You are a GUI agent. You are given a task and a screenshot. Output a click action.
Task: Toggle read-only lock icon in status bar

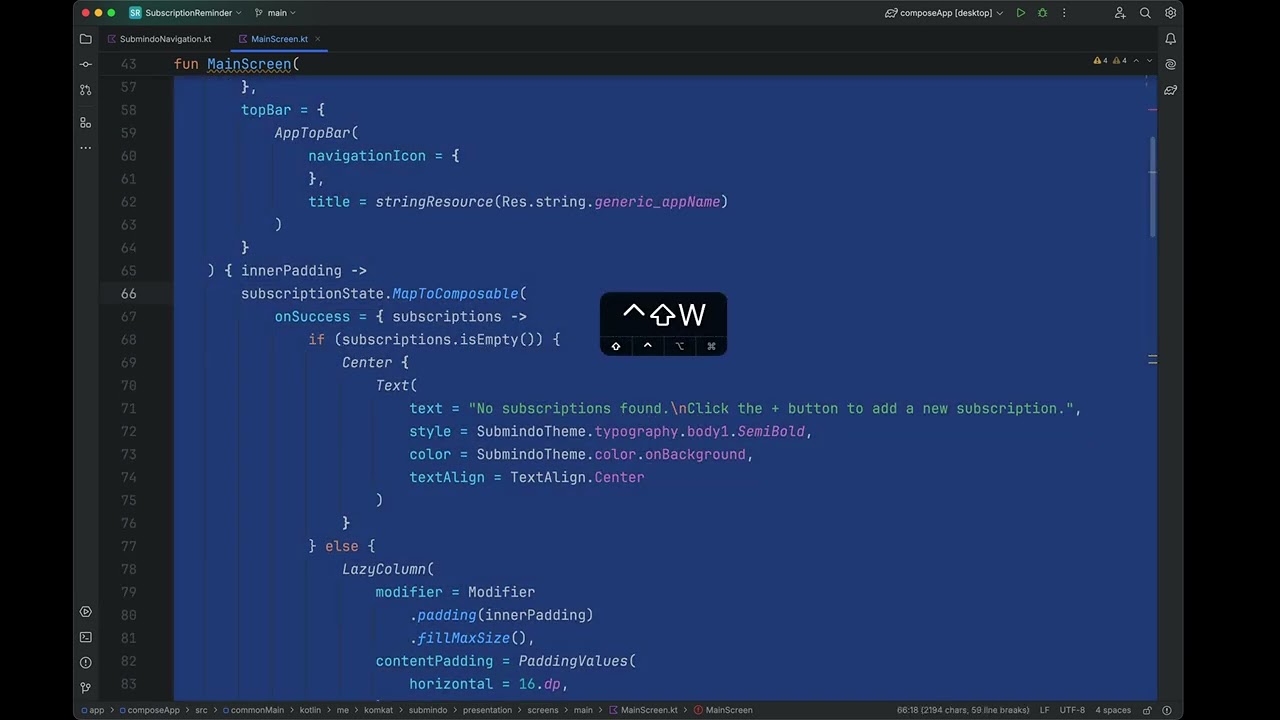(x=1148, y=710)
